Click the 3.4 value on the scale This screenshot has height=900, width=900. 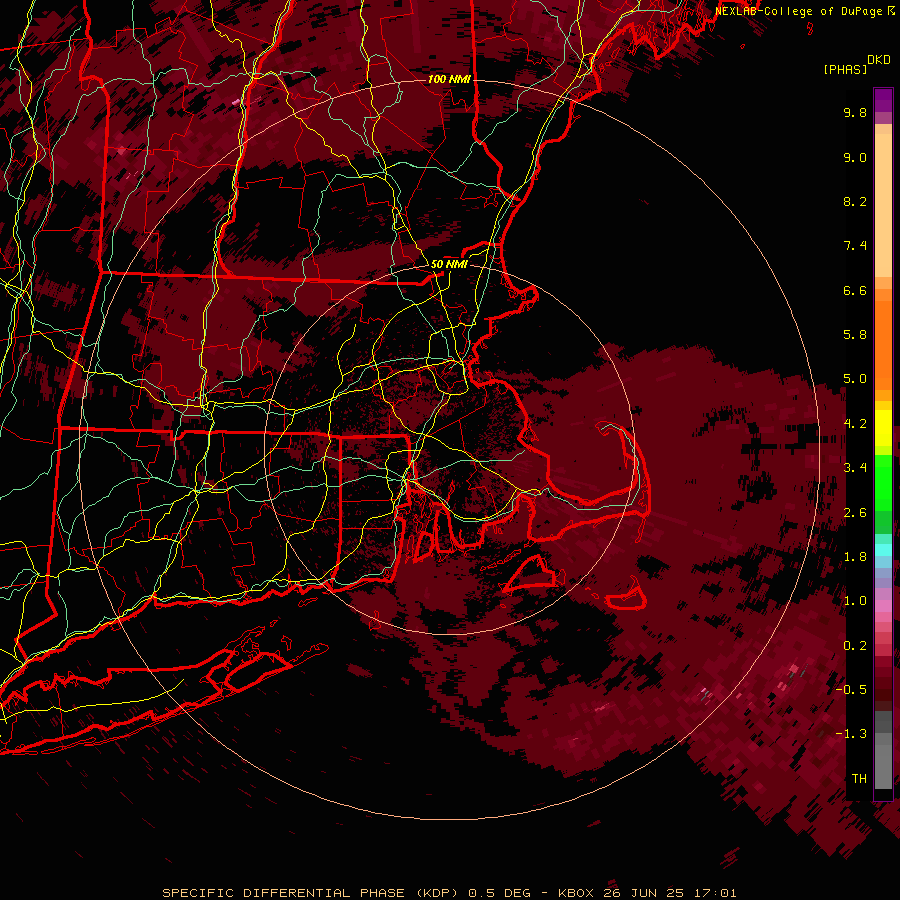855,468
